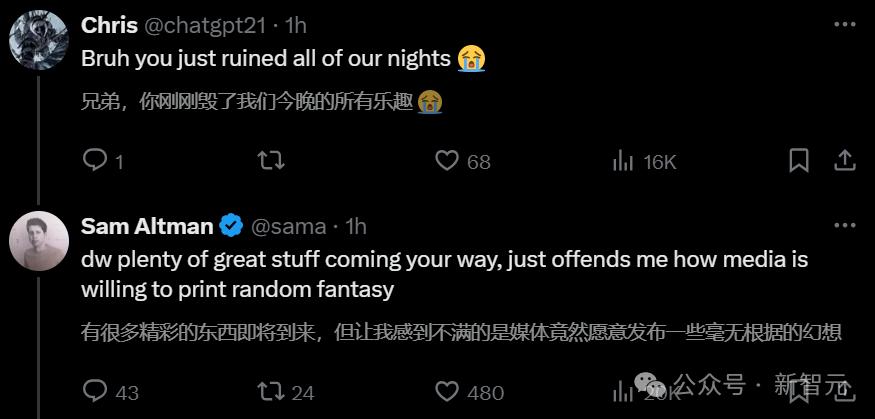Share Chris's tweet
The image size is (875, 419).
pos(844,161)
